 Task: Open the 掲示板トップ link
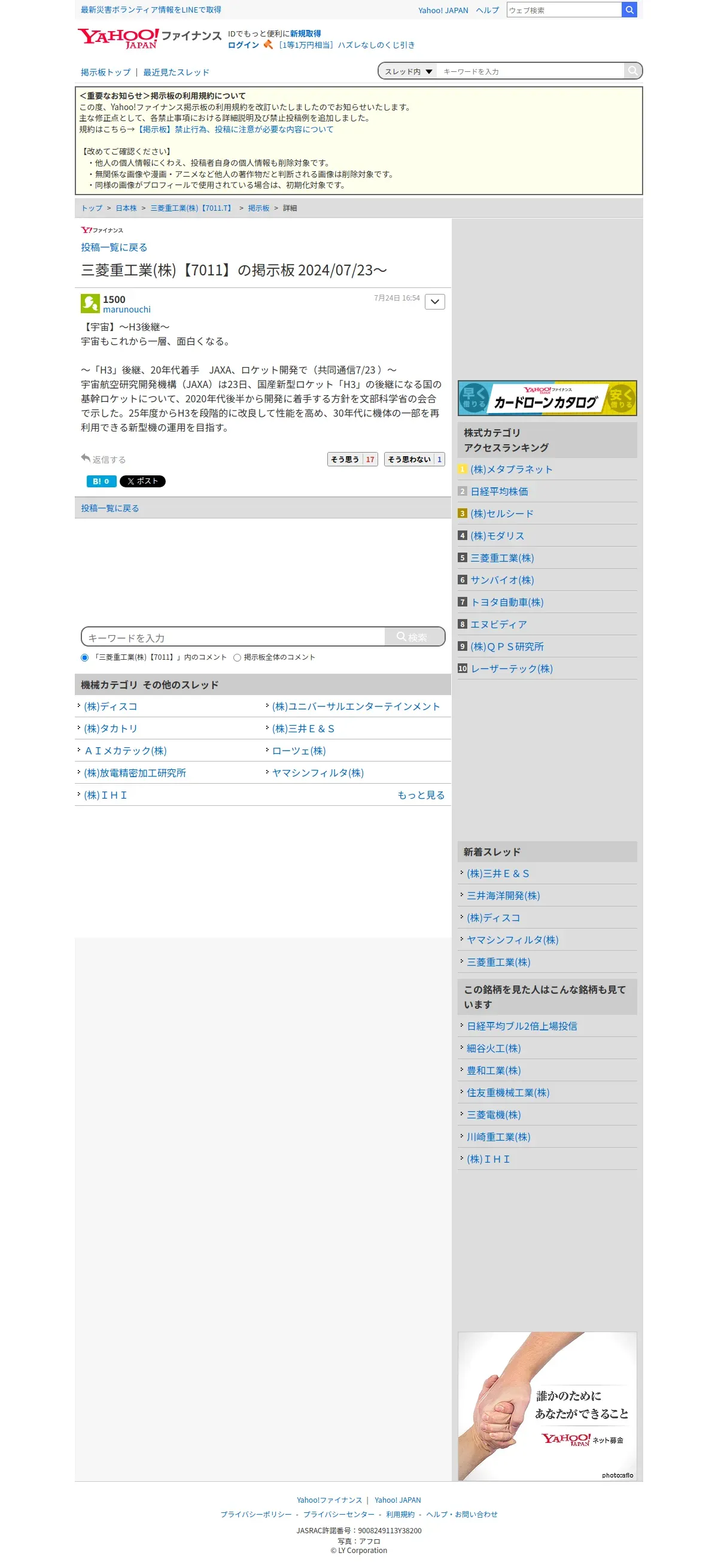pyautogui.click(x=106, y=72)
